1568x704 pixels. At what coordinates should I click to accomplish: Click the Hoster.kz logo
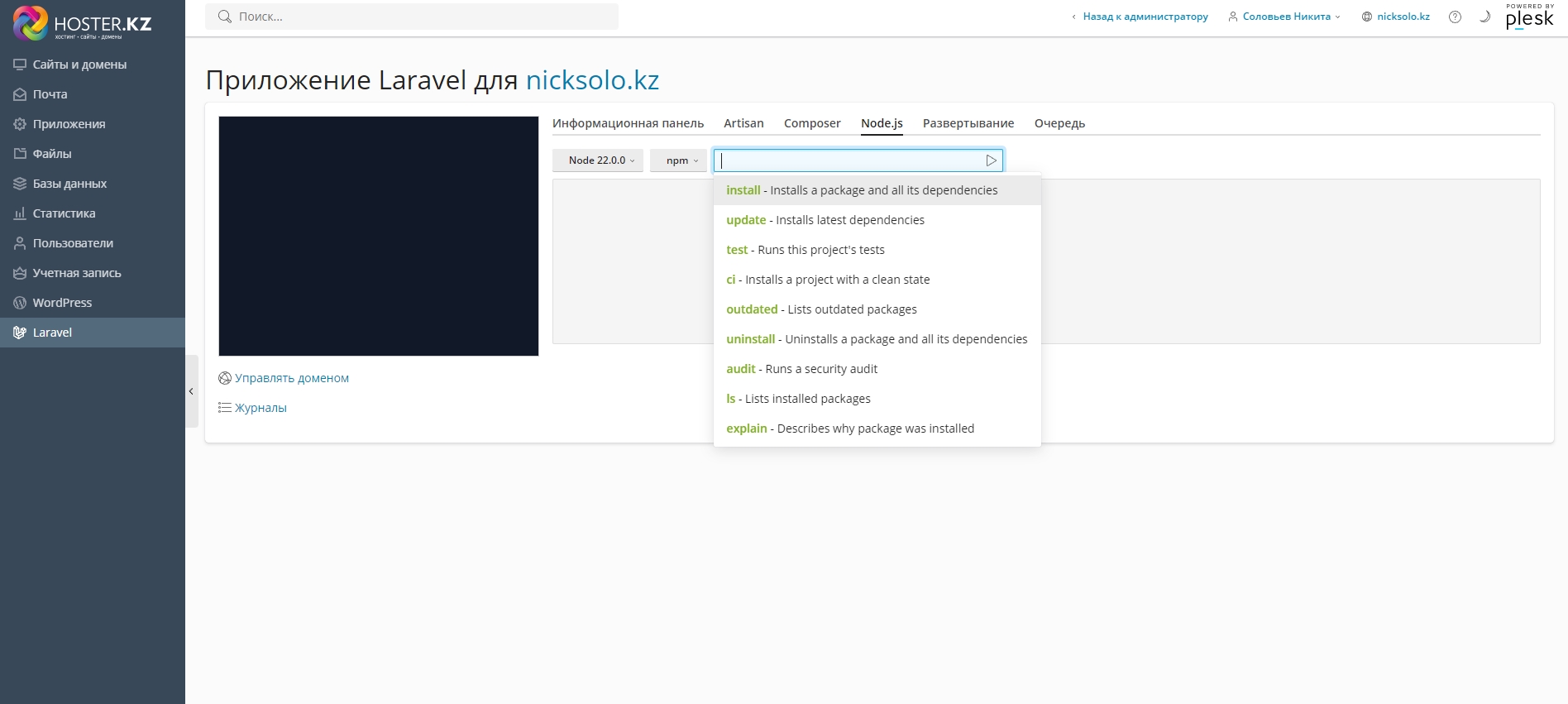click(83, 22)
